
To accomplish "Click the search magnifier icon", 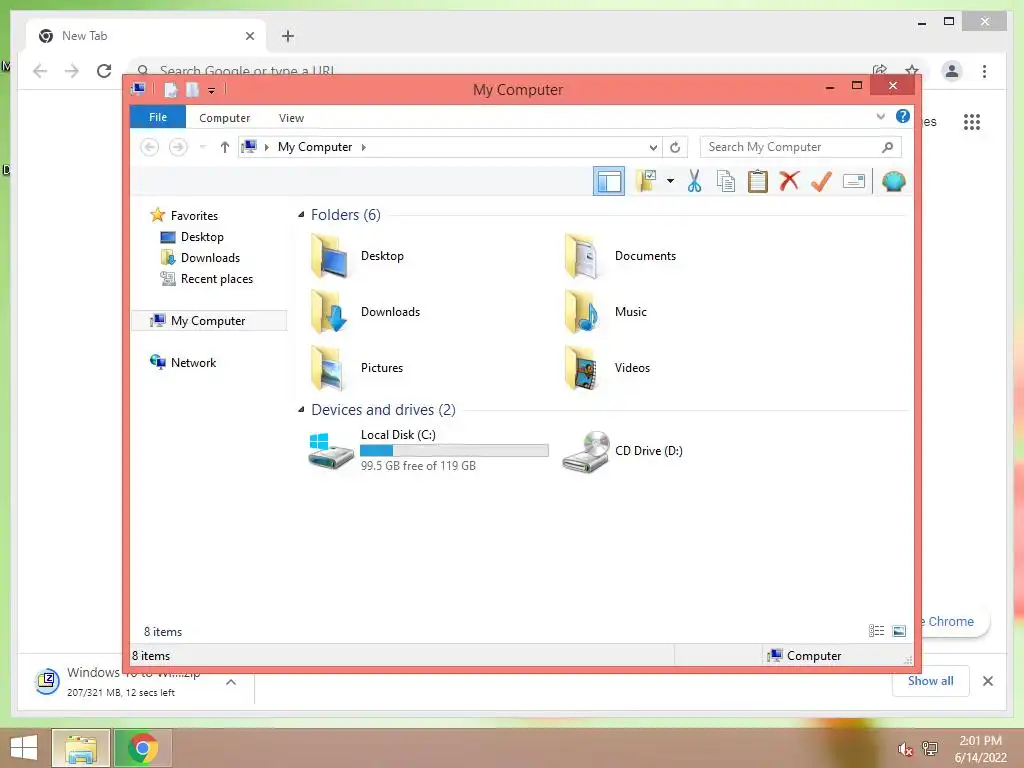I will click(887, 147).
